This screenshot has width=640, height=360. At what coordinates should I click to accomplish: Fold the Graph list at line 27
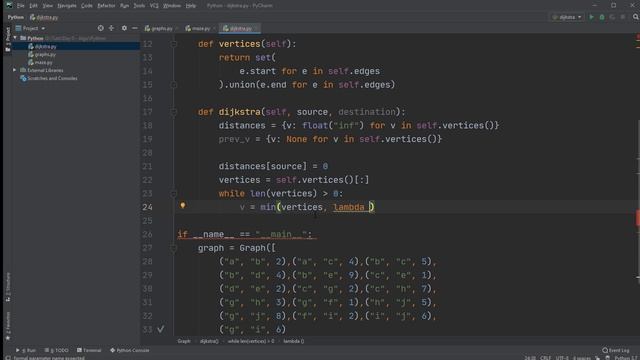coord(173,248)
